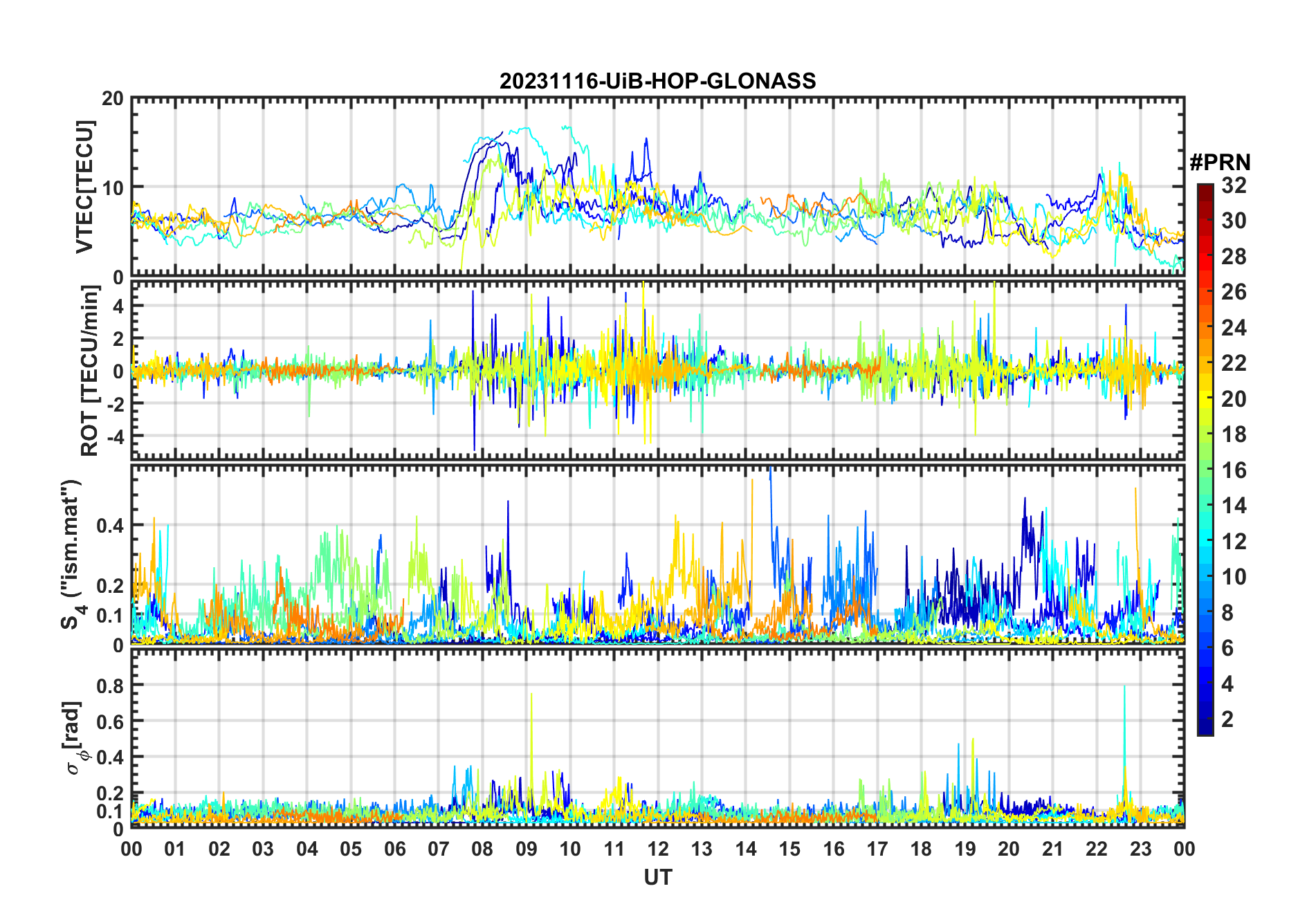Viewport: 1316px width, 920px height.
Task: Click the "17" hour tick on the UT axis
Action: pos(877,849)
